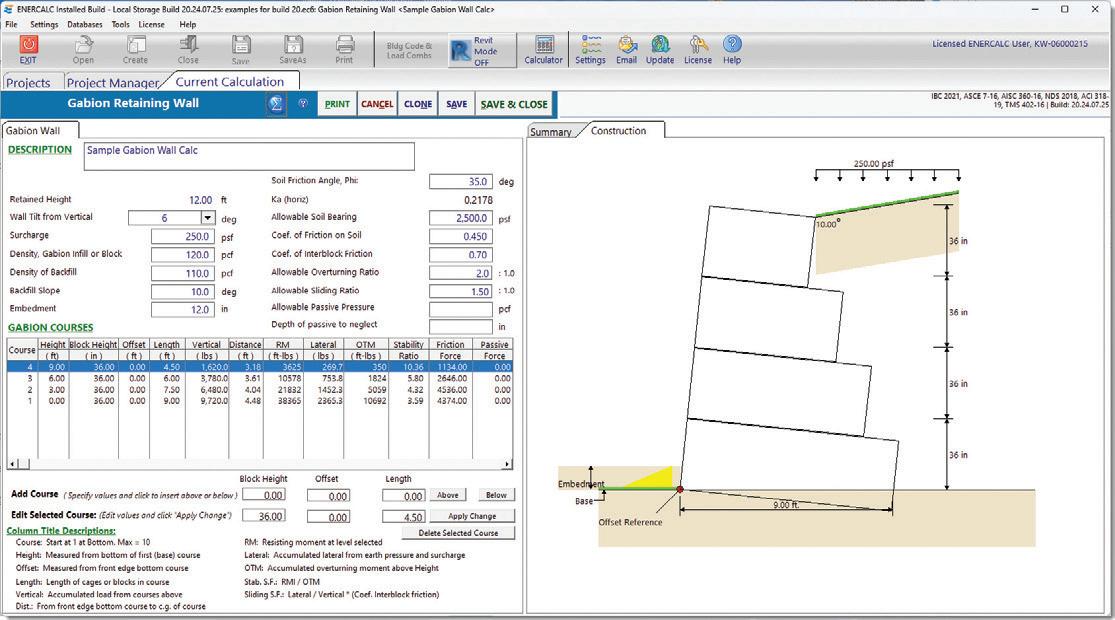Image resolution: width=1115 pixels, height=620 pixels.
Task: Expand the Wall Tilt from Vertical dropdown
Action: click(208, 218)
